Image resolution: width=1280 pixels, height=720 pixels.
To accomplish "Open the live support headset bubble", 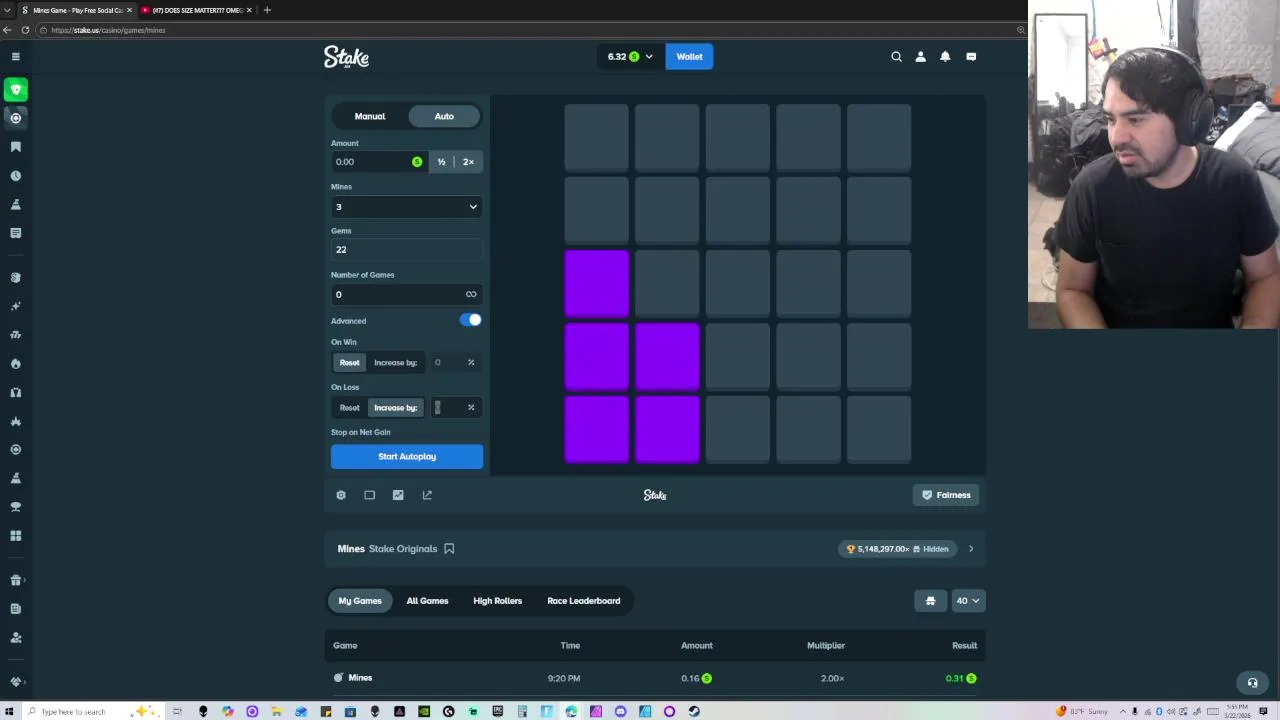I will coord(1252,683).
